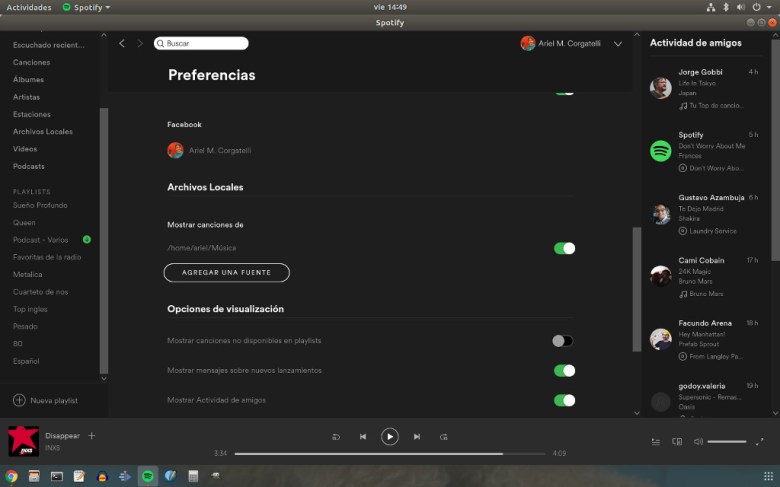The height and width of the screenshot is (487, 780).
Task: Click the preferences scroll-up arrow
Action: (637, 35)
